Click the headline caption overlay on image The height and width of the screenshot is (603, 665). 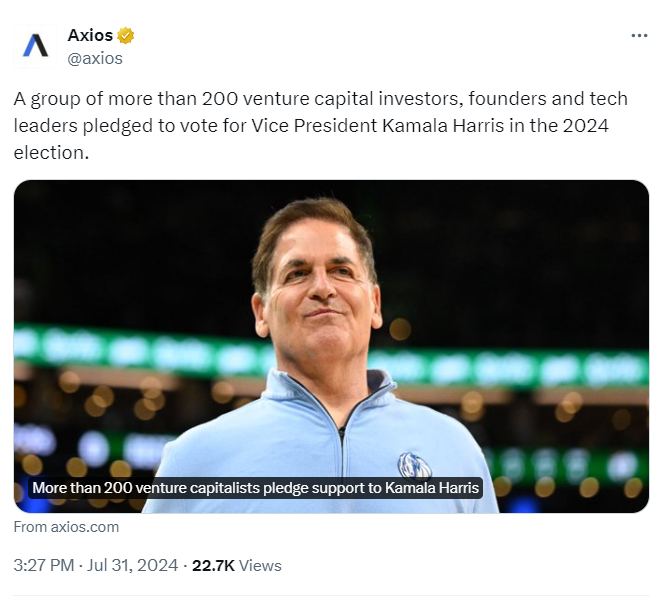click(x=256, y=488)
